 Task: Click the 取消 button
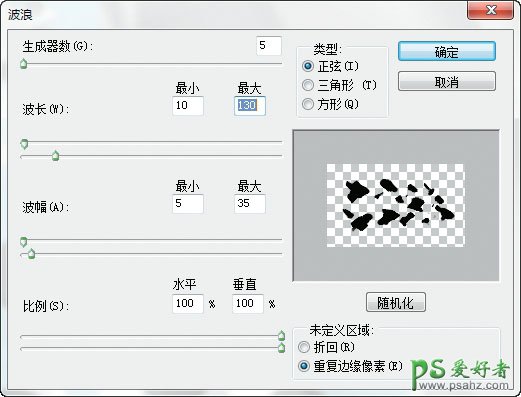tap(447, 81)
